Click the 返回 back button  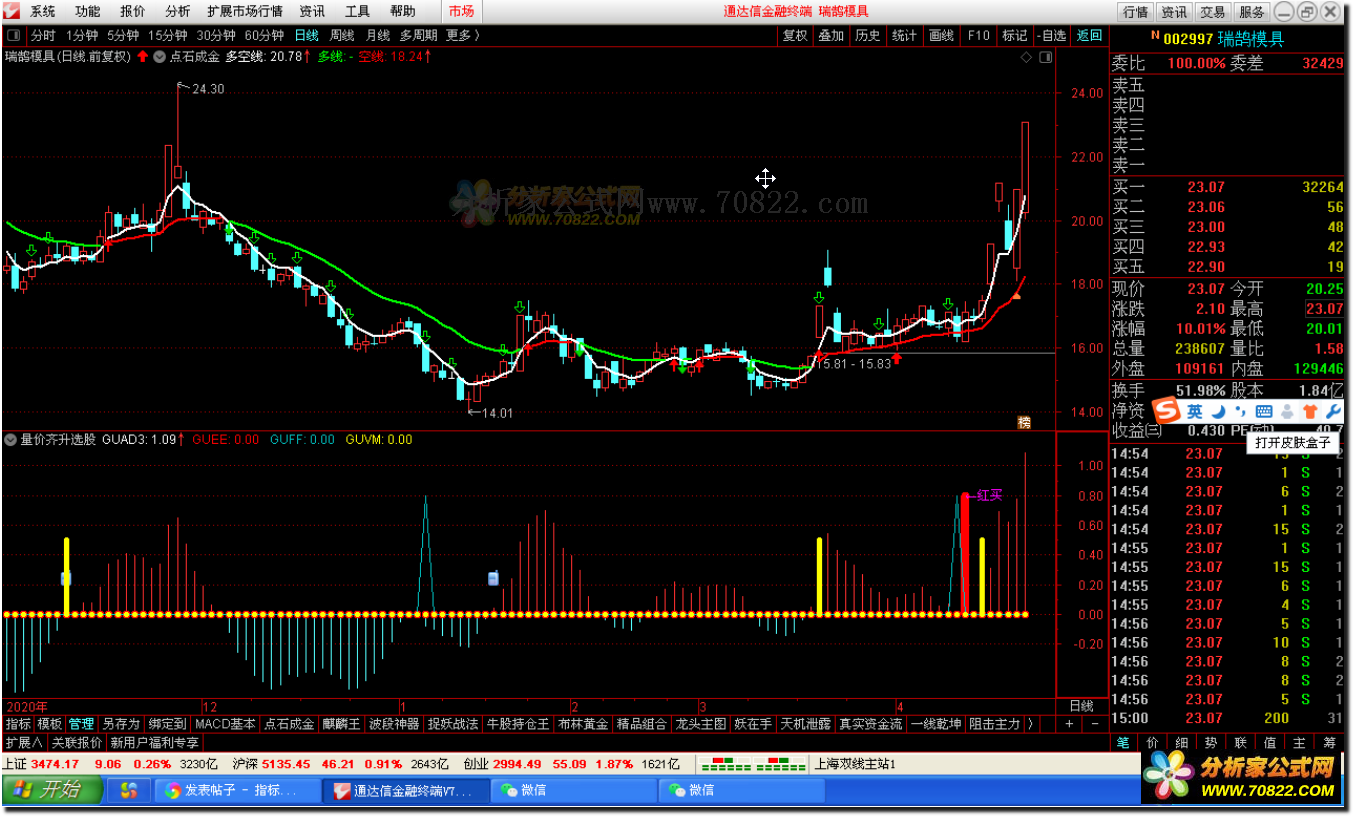click(1089, 35)
